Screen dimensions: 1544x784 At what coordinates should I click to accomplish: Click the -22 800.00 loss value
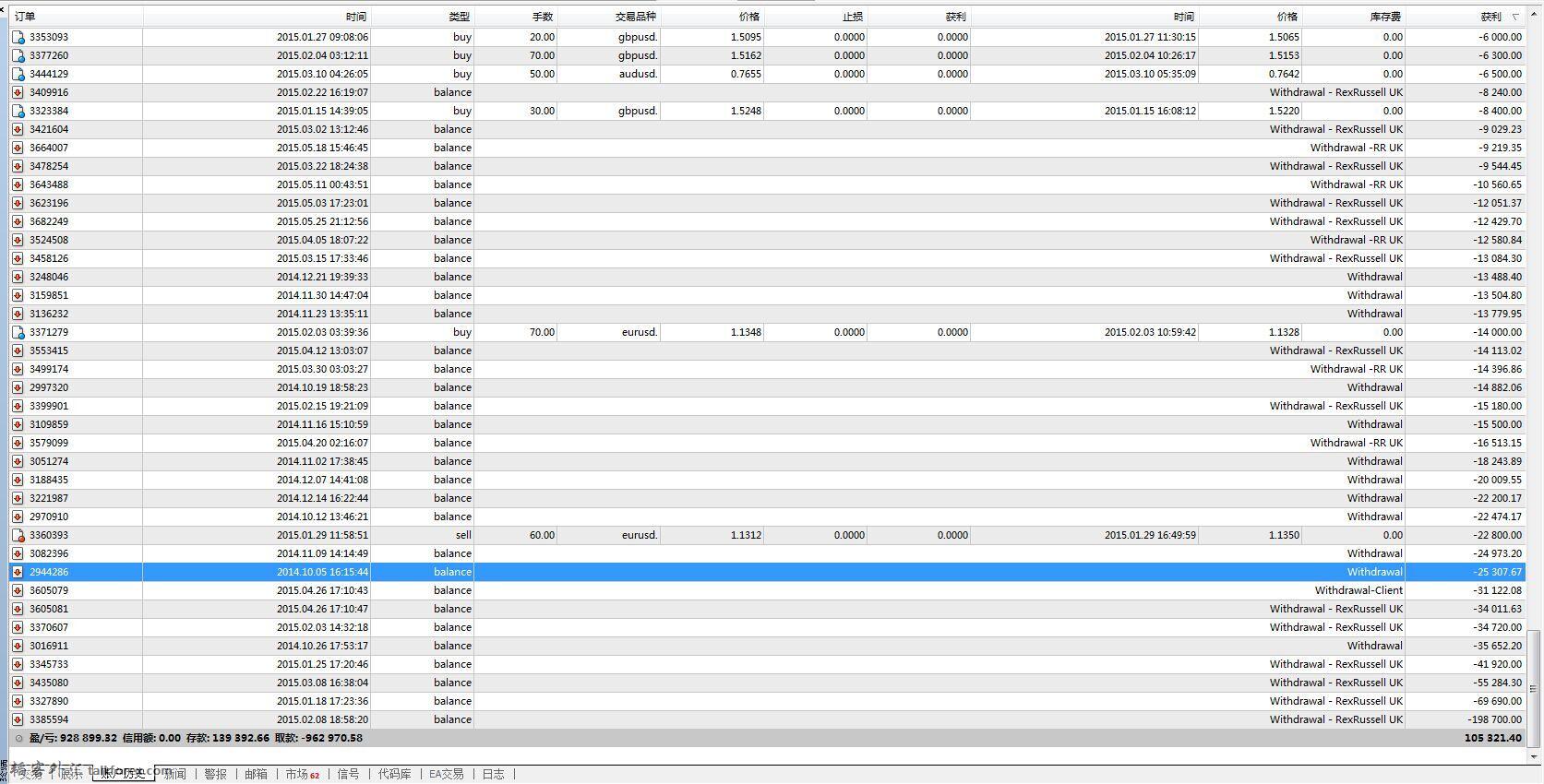tap(1497, 535)
